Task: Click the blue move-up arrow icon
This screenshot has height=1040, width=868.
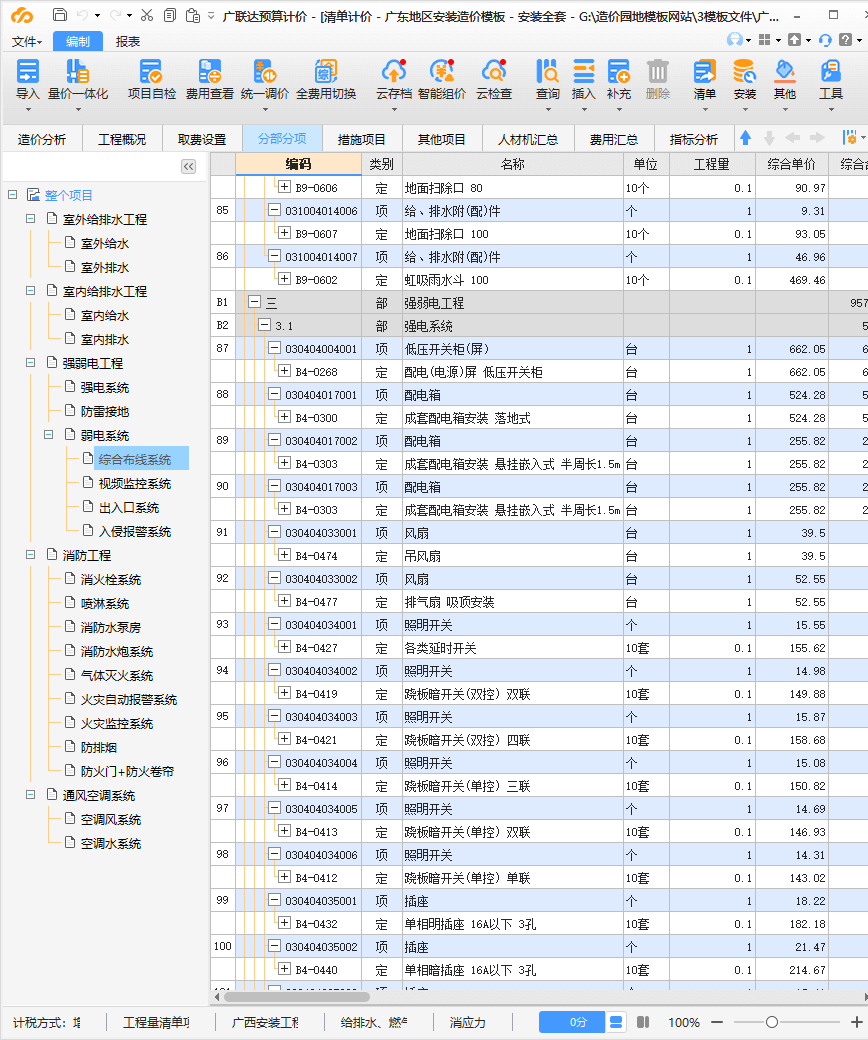Action: pyautogui.click(x=745, y=138)
